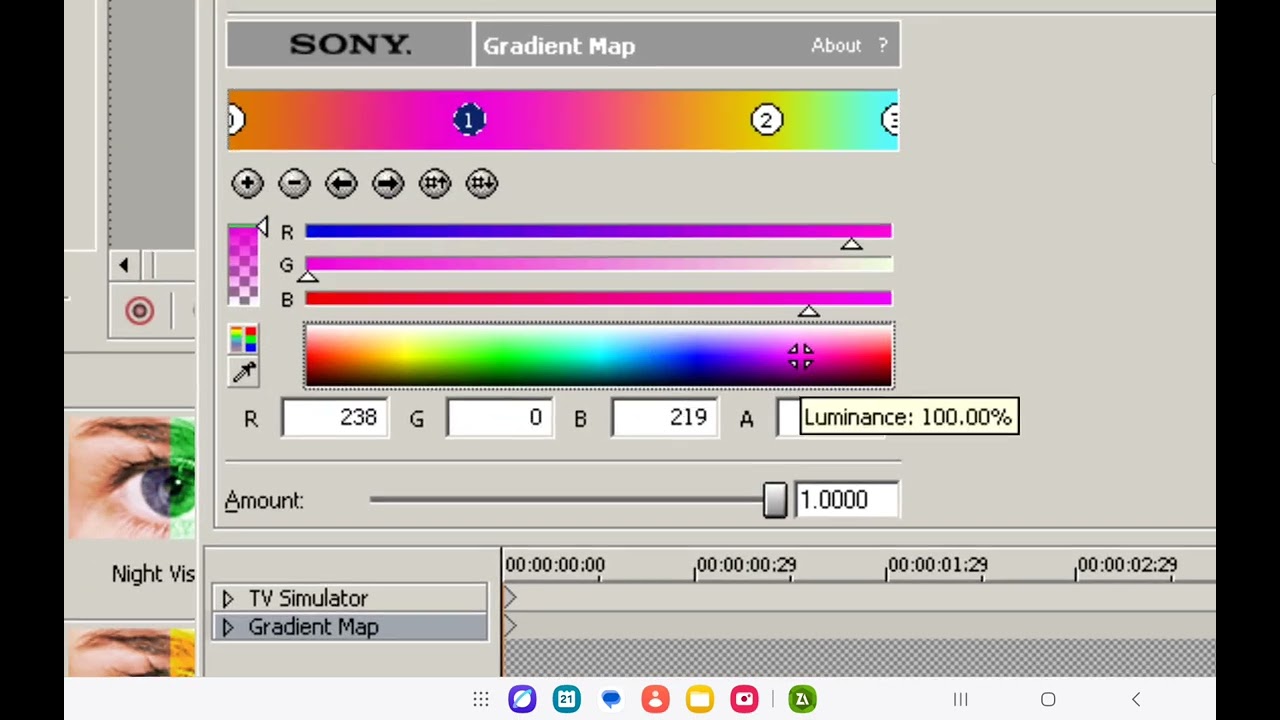Open the Samsung Internet browser icon

(x=522, y=699)
